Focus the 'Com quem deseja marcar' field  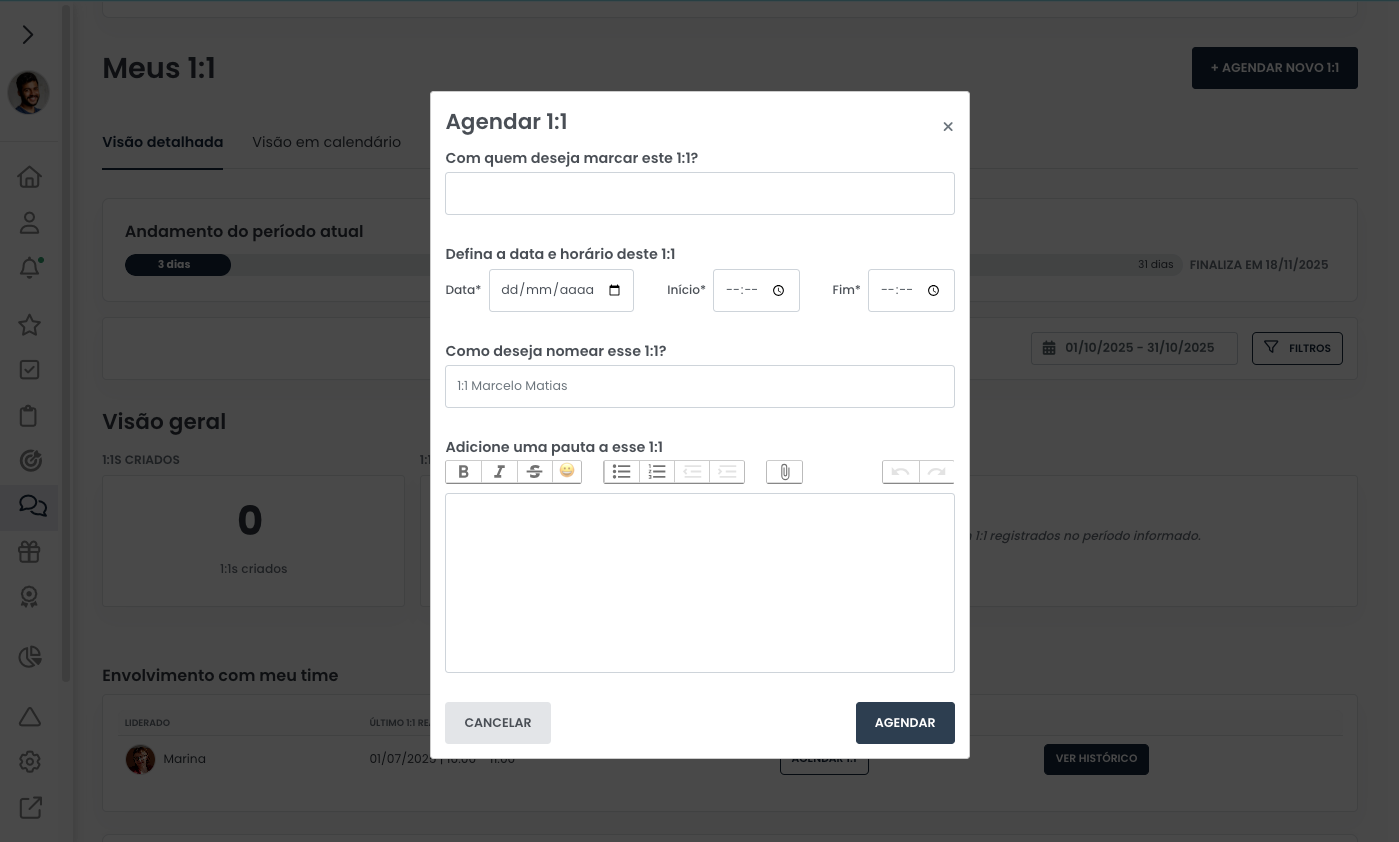700,193
